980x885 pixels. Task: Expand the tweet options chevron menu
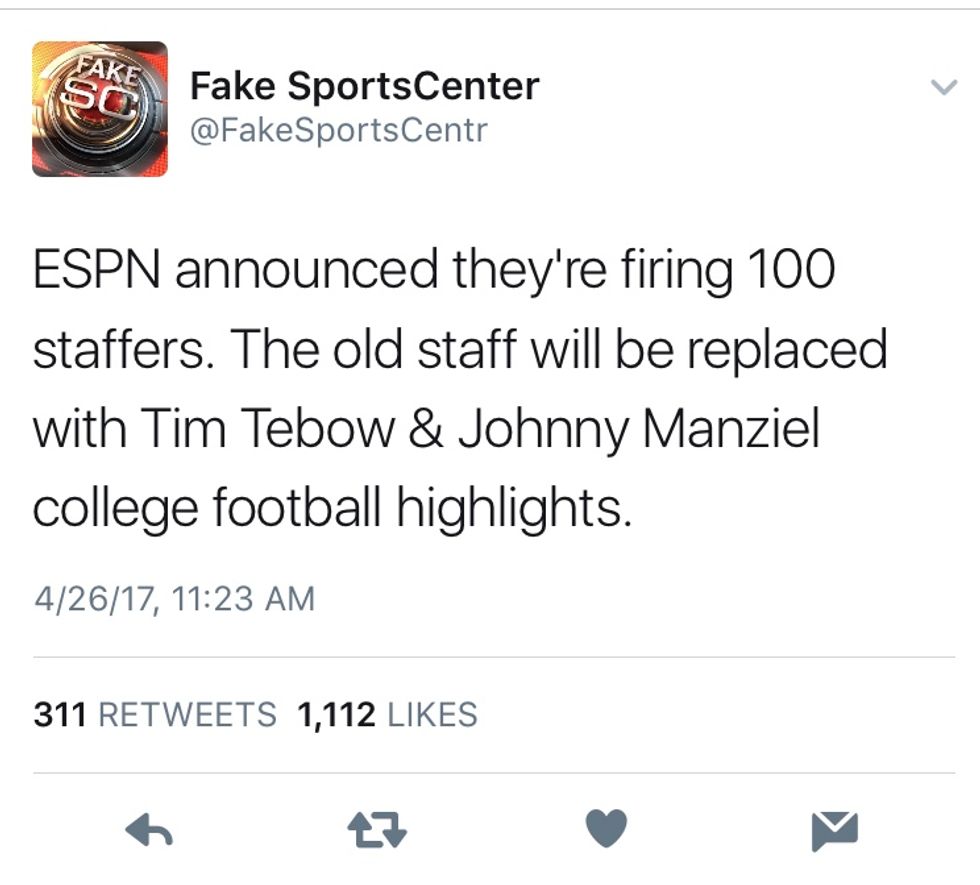944,88
